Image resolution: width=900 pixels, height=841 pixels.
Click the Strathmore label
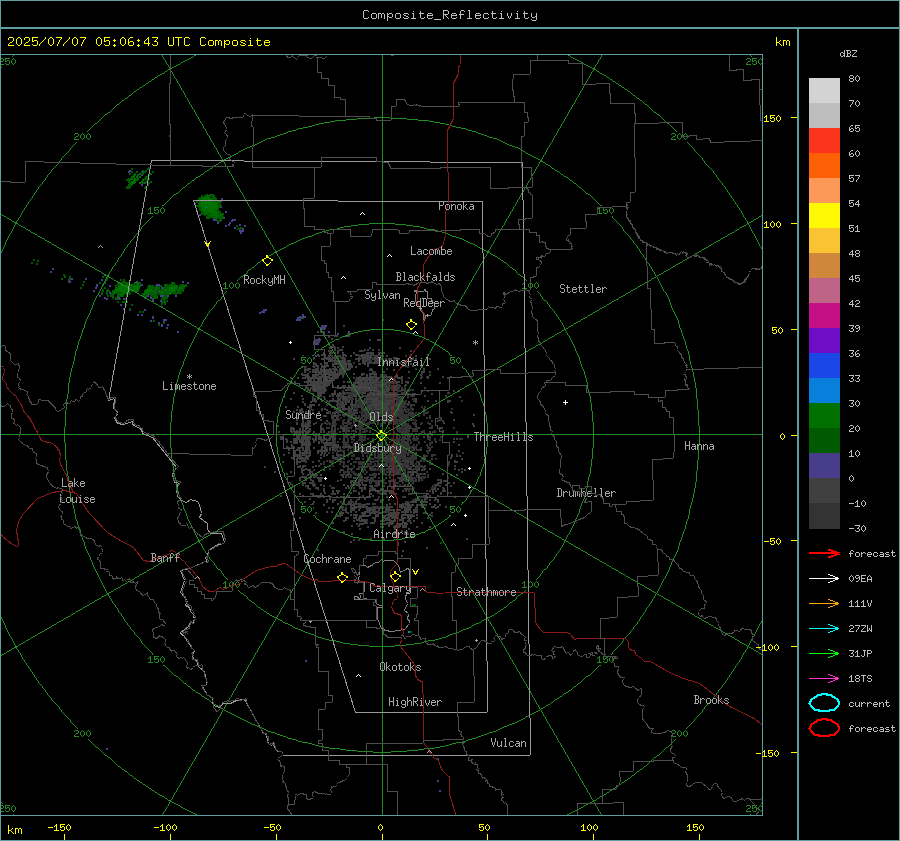(x=486, y=592)
